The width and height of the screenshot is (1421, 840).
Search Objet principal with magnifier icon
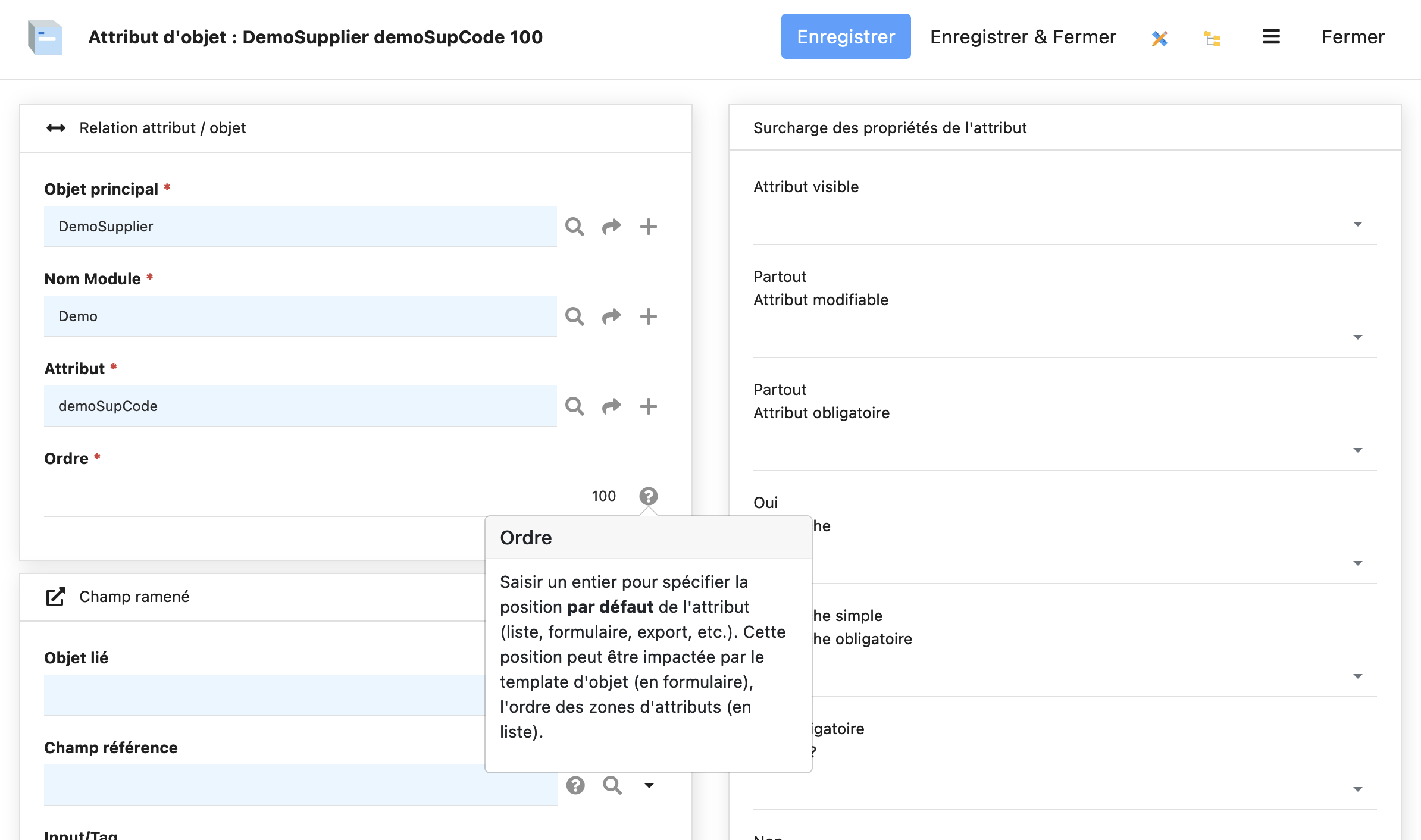[x=574, y=227]
